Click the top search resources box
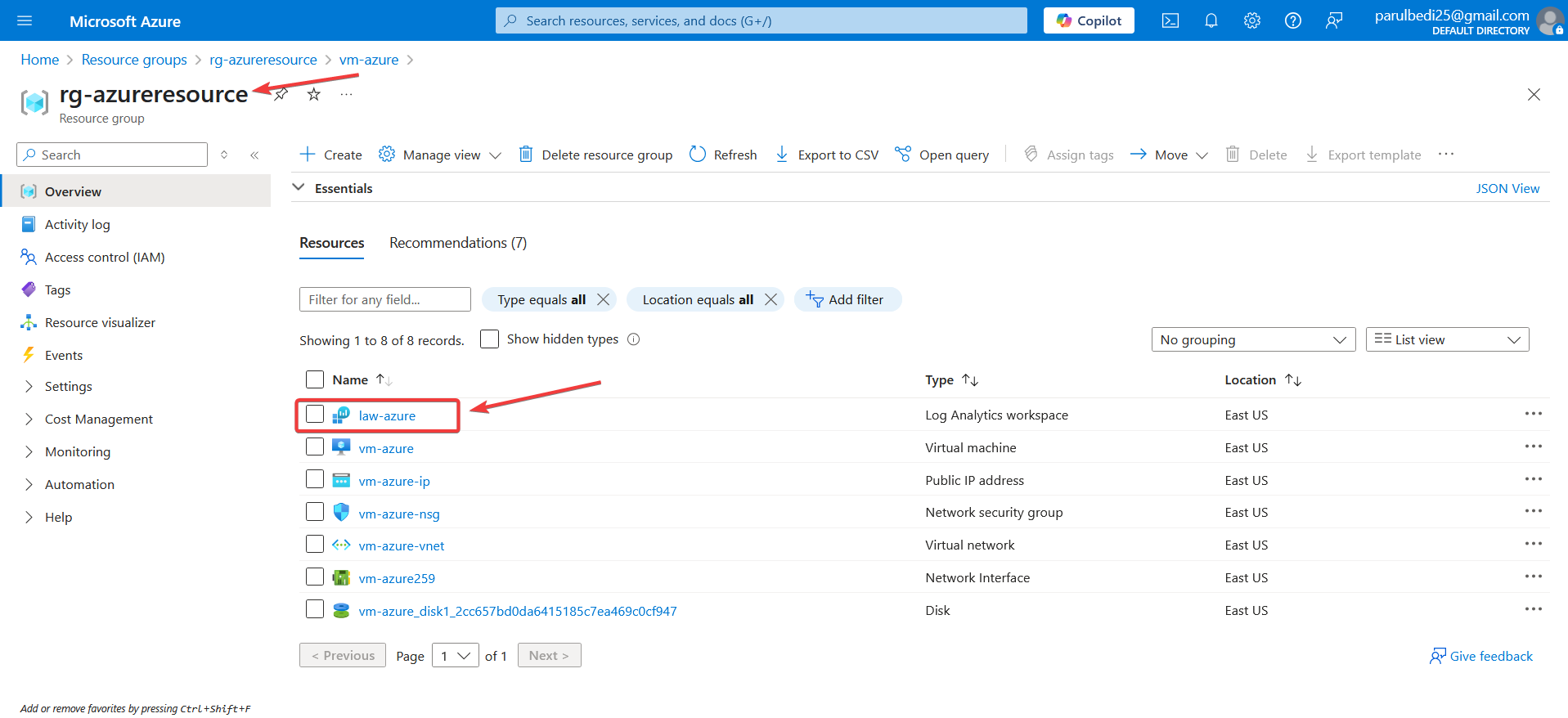This screenshot has height=718, width=1568. pyautogui.click(x=761, y=20)
